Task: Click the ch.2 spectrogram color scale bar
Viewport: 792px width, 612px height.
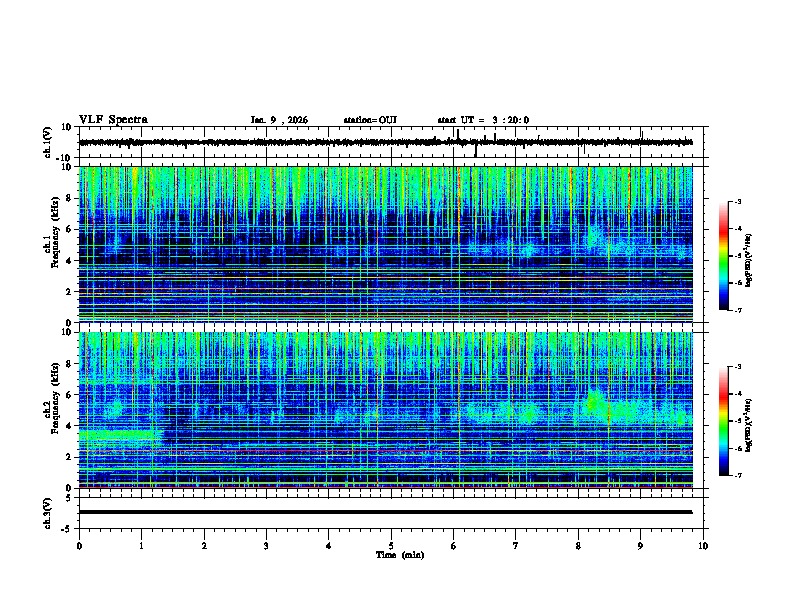Action: tap(723, 421)
